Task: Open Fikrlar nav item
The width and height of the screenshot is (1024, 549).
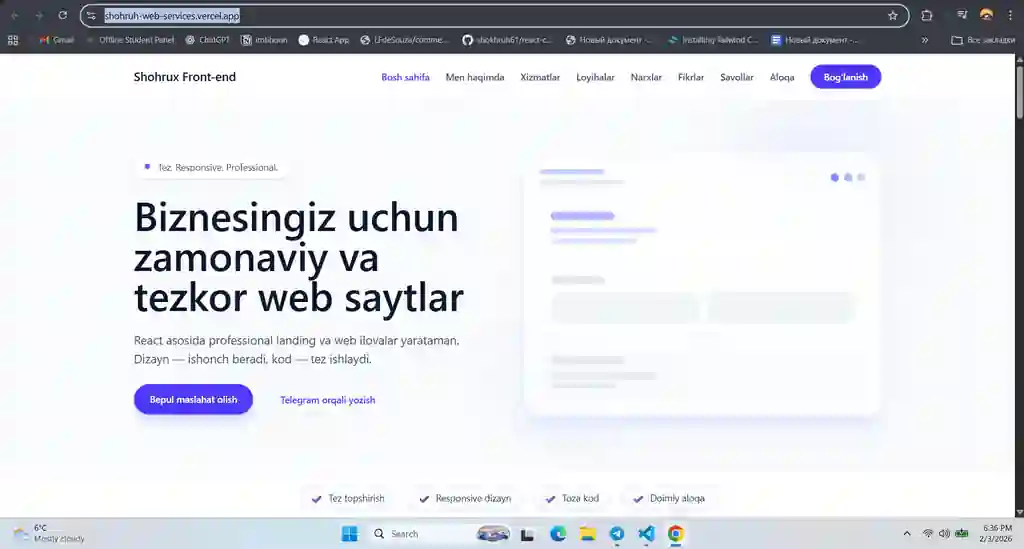Action: (691, 77)
